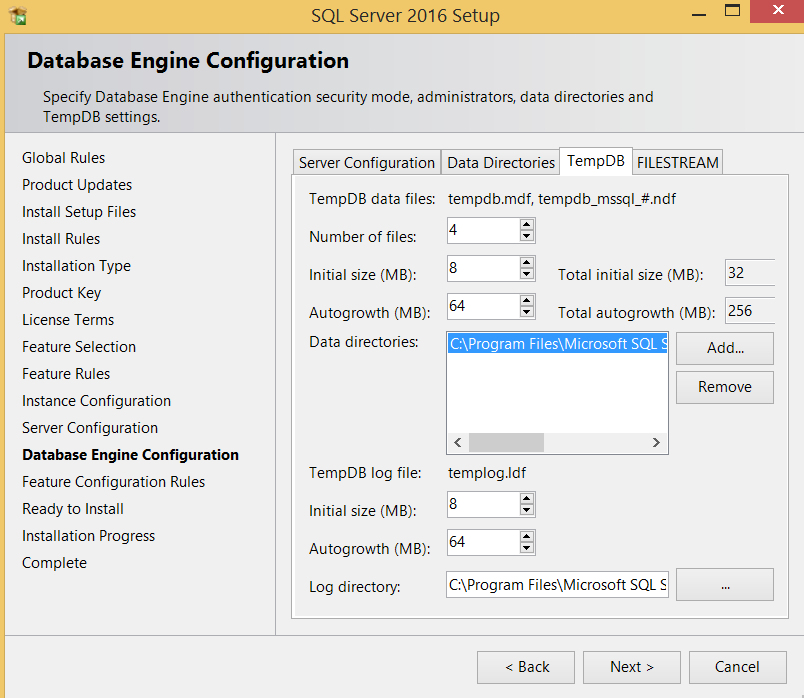Increase TempDB log Initial size spinner

(x=527, y=498)
